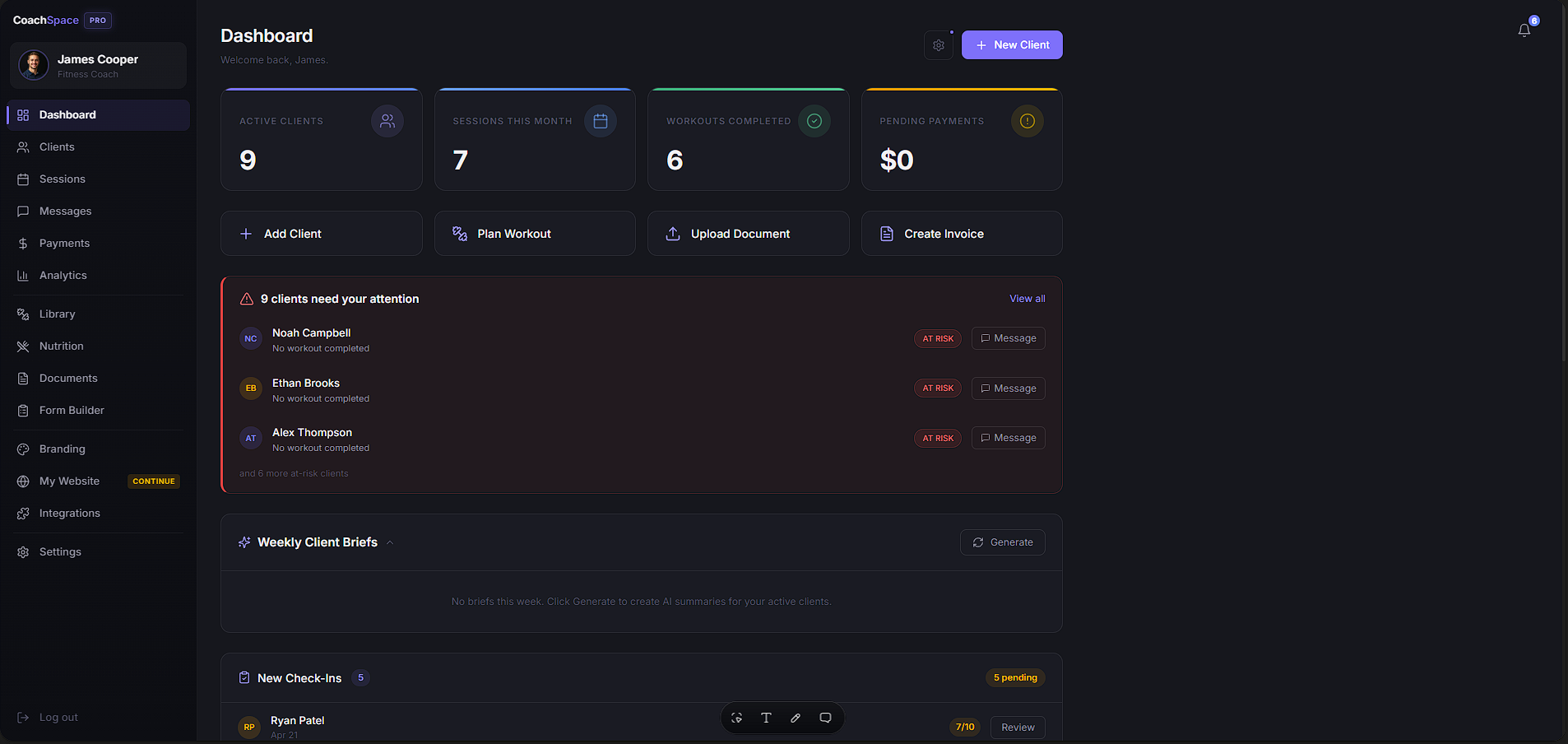Open the Payments sidebar item
Screen dimensions: 1568x744
click(x=98, y=244)
